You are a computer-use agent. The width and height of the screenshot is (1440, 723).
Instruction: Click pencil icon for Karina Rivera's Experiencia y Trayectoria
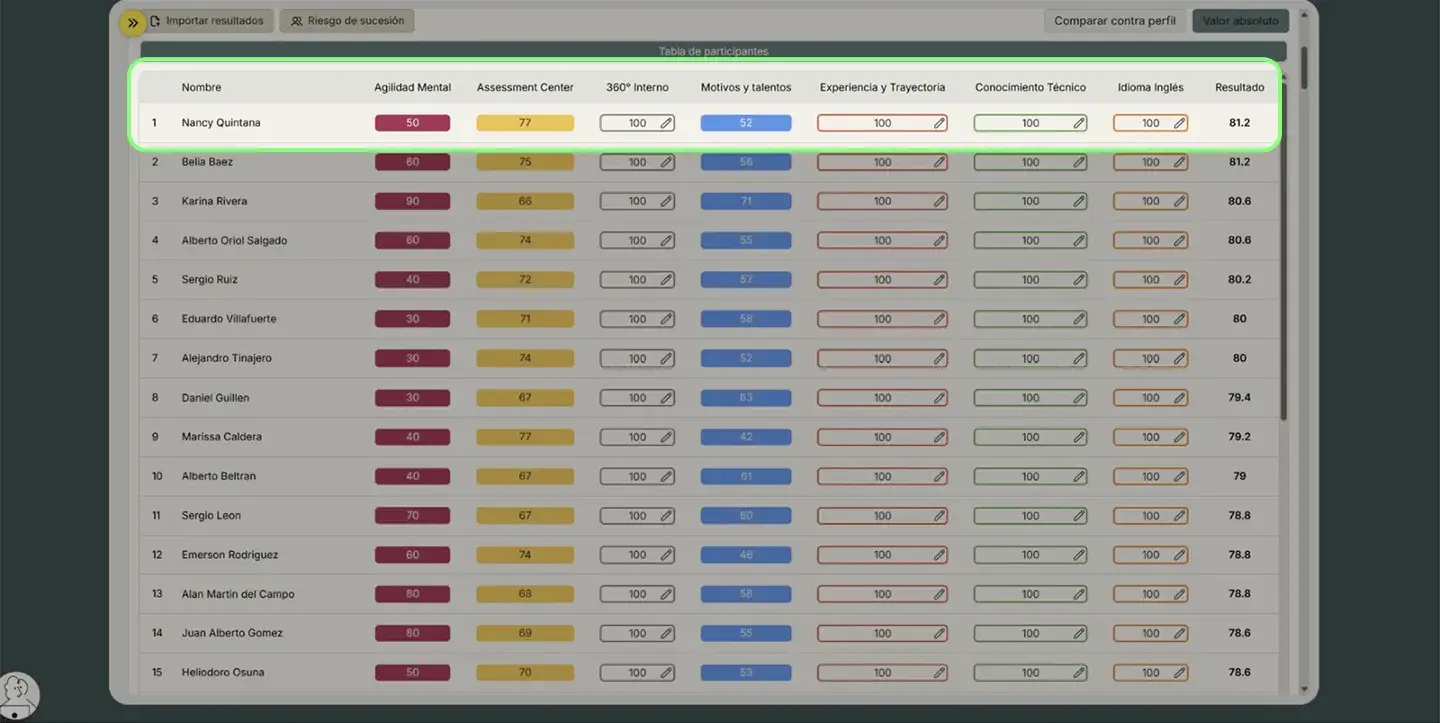939,201
